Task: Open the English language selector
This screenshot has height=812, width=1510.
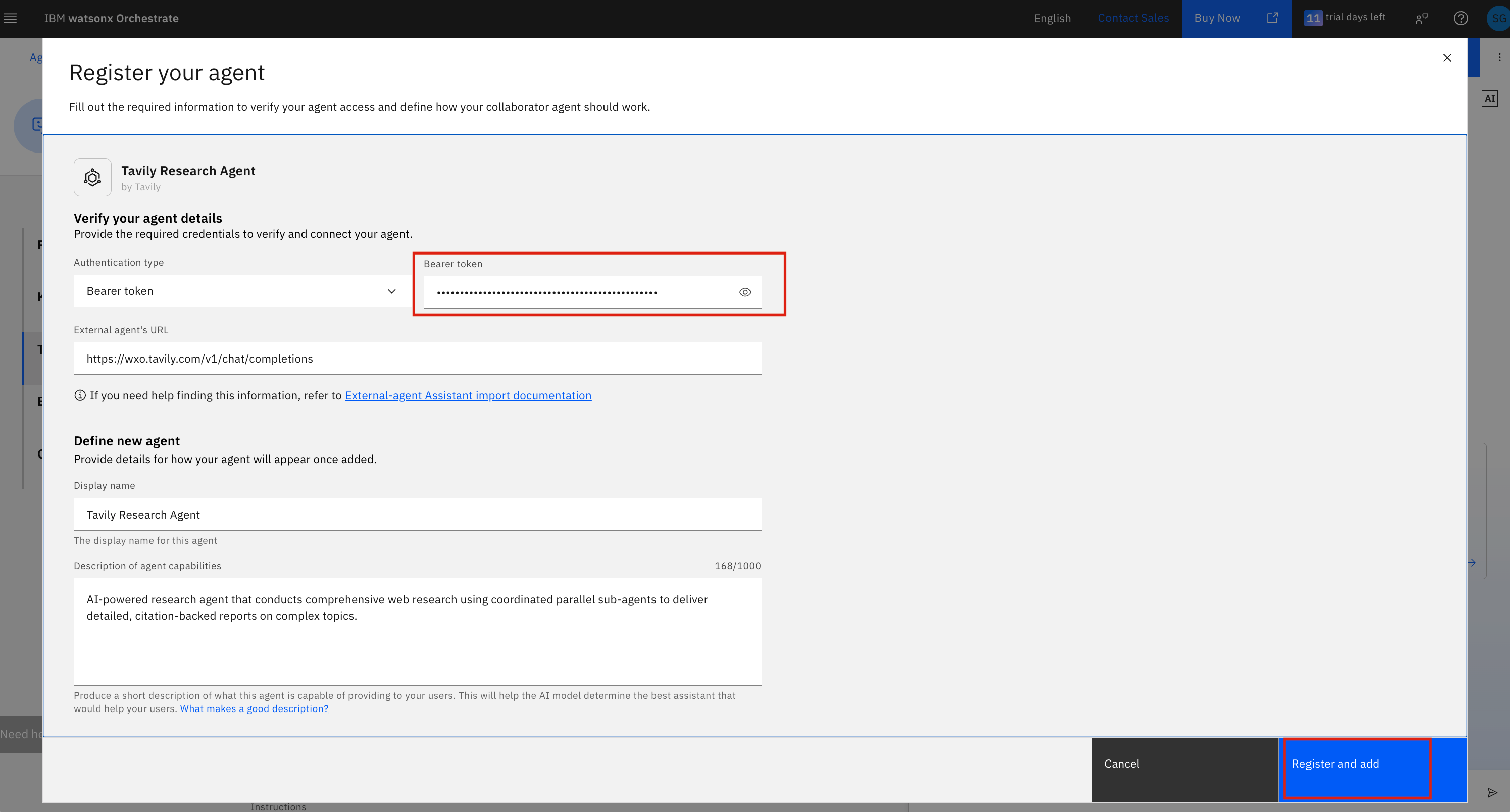Action: (x=1051, y=18)
